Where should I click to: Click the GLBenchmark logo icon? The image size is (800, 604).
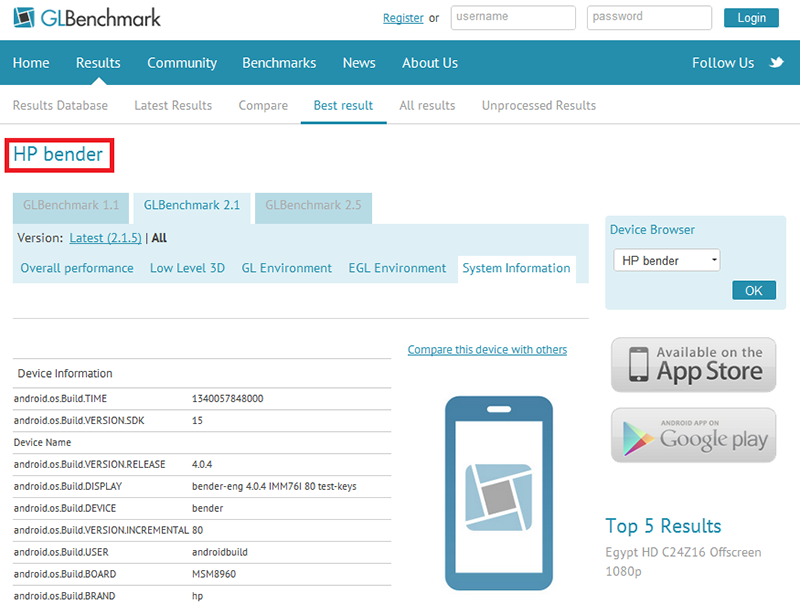(24, 18)
